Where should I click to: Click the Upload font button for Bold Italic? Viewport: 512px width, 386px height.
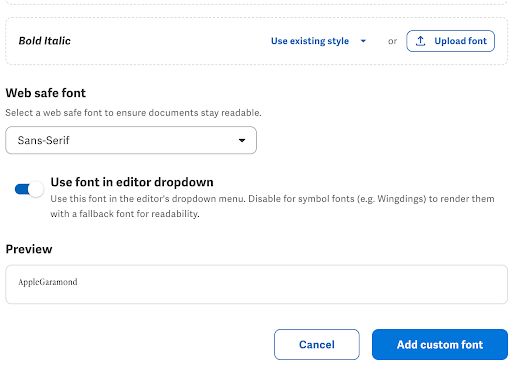click(x=450, y=41)
